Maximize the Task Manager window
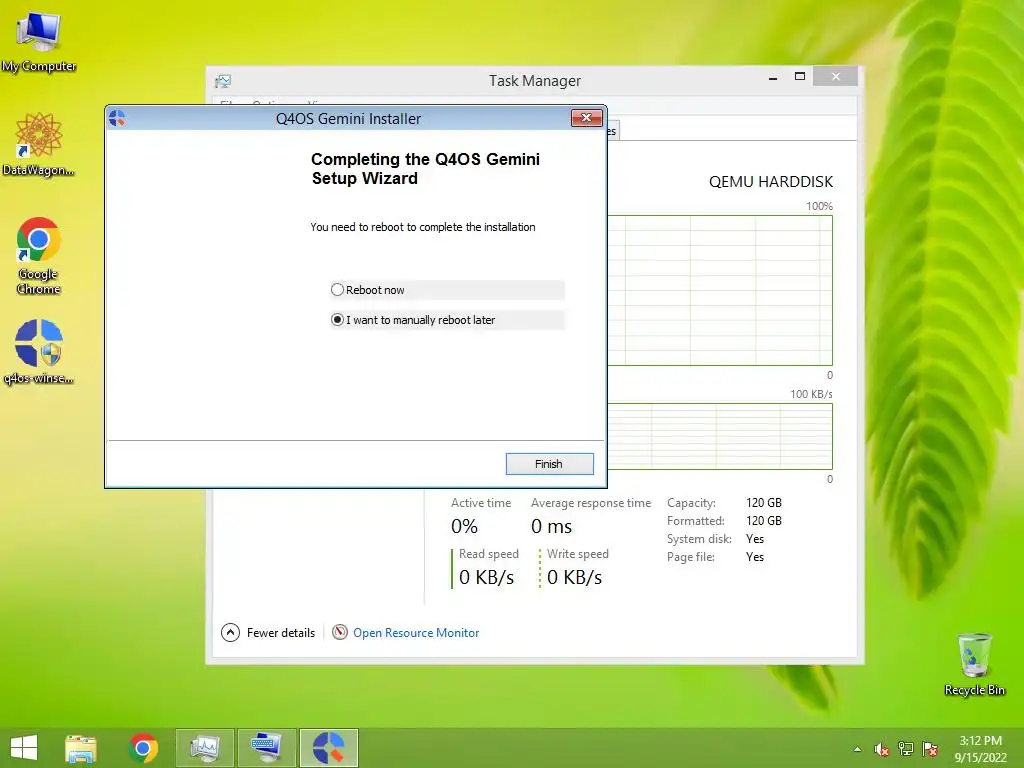 tap(799, 77)
